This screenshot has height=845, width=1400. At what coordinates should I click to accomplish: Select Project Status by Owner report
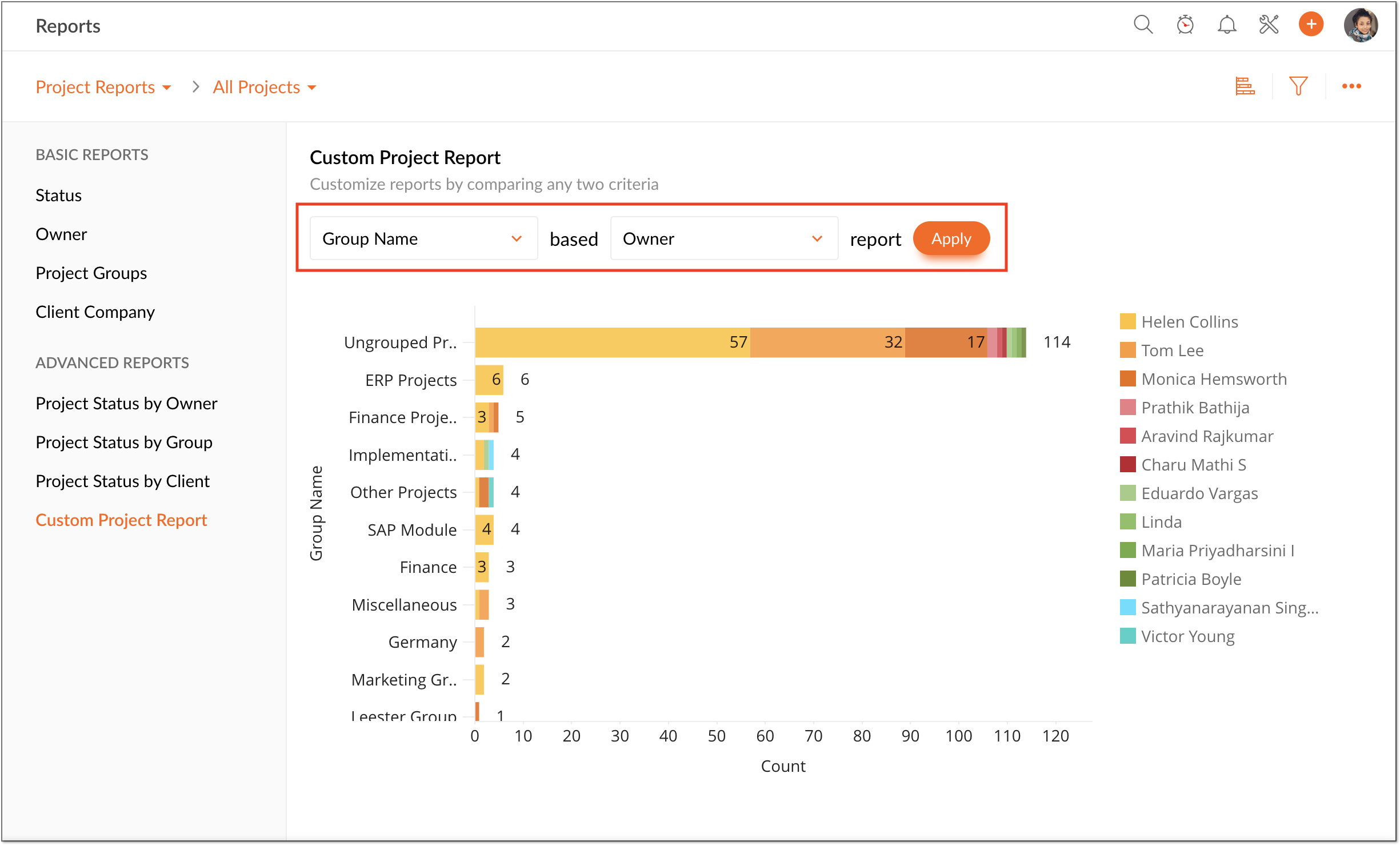(126, 404)
